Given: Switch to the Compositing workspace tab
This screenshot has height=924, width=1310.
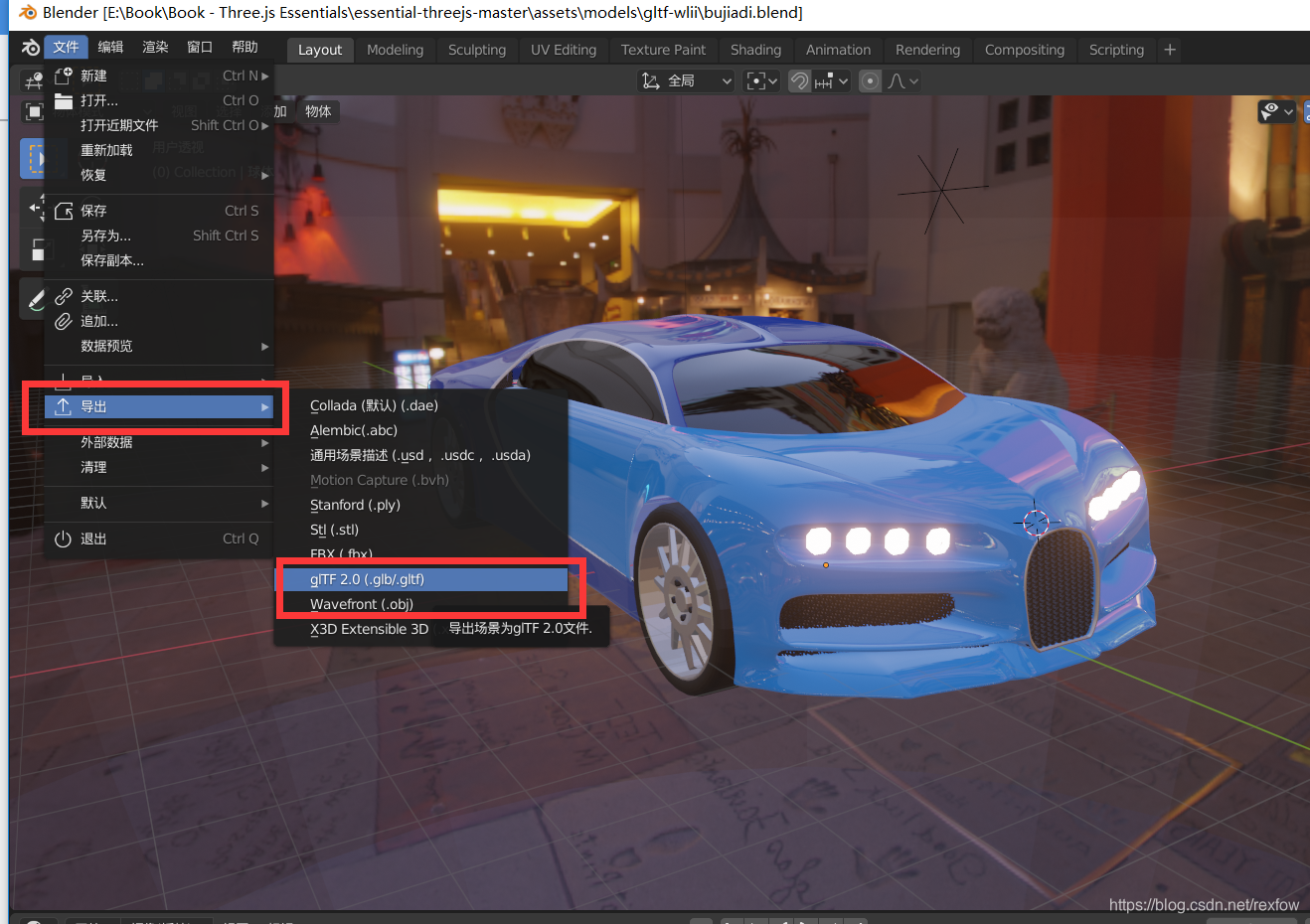Looking at the screenshot, I should pyautogui.click(x=1025, y=50).
